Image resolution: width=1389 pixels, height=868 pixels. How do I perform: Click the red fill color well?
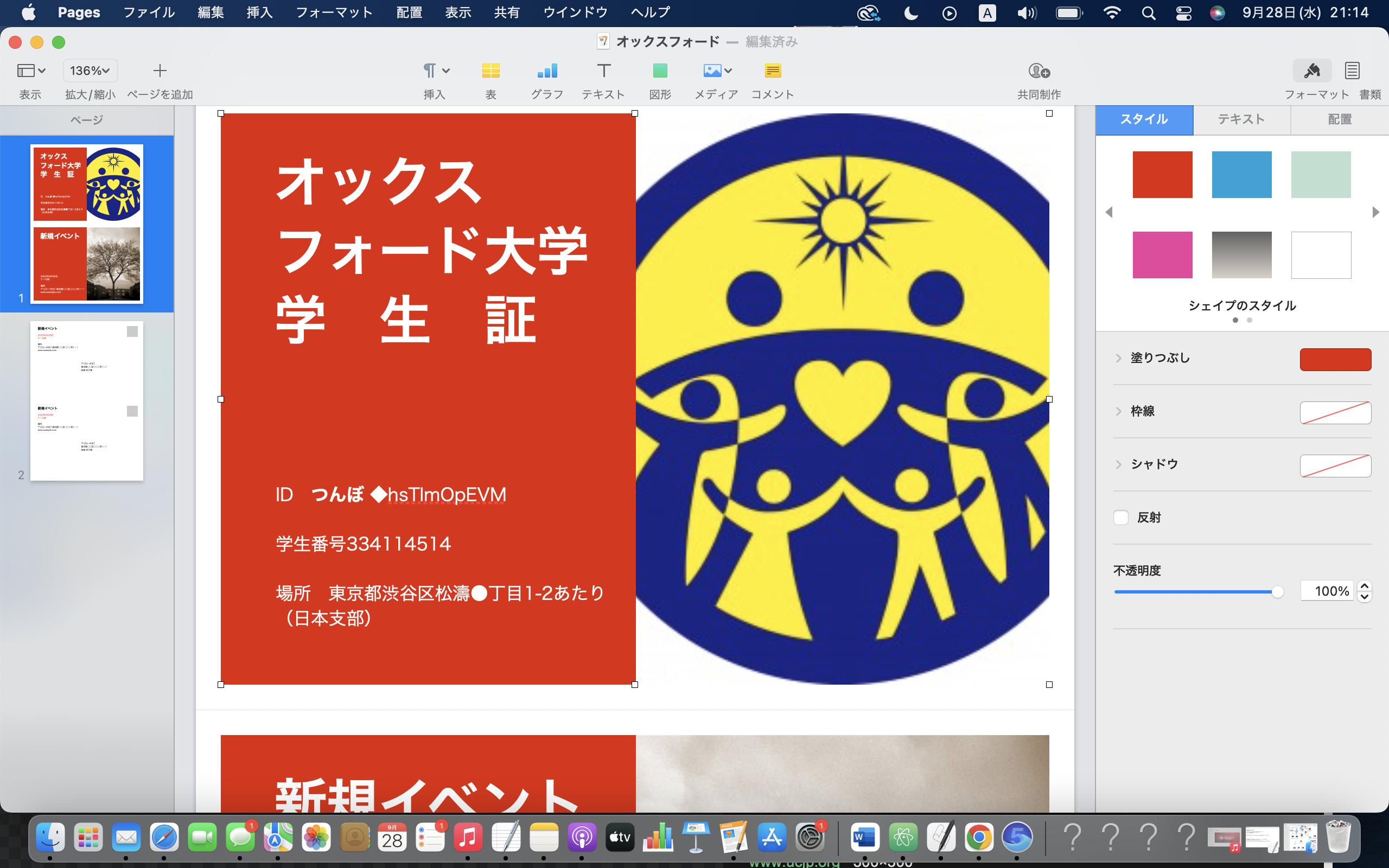click(x=1335, y=359)
